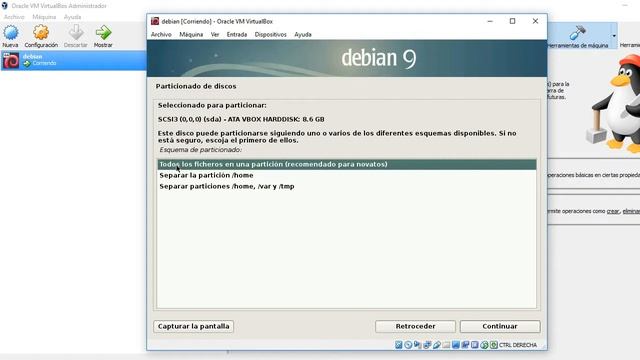640x360 pixels.
Task: Click the audio status icon
Action: click(417, 345)
